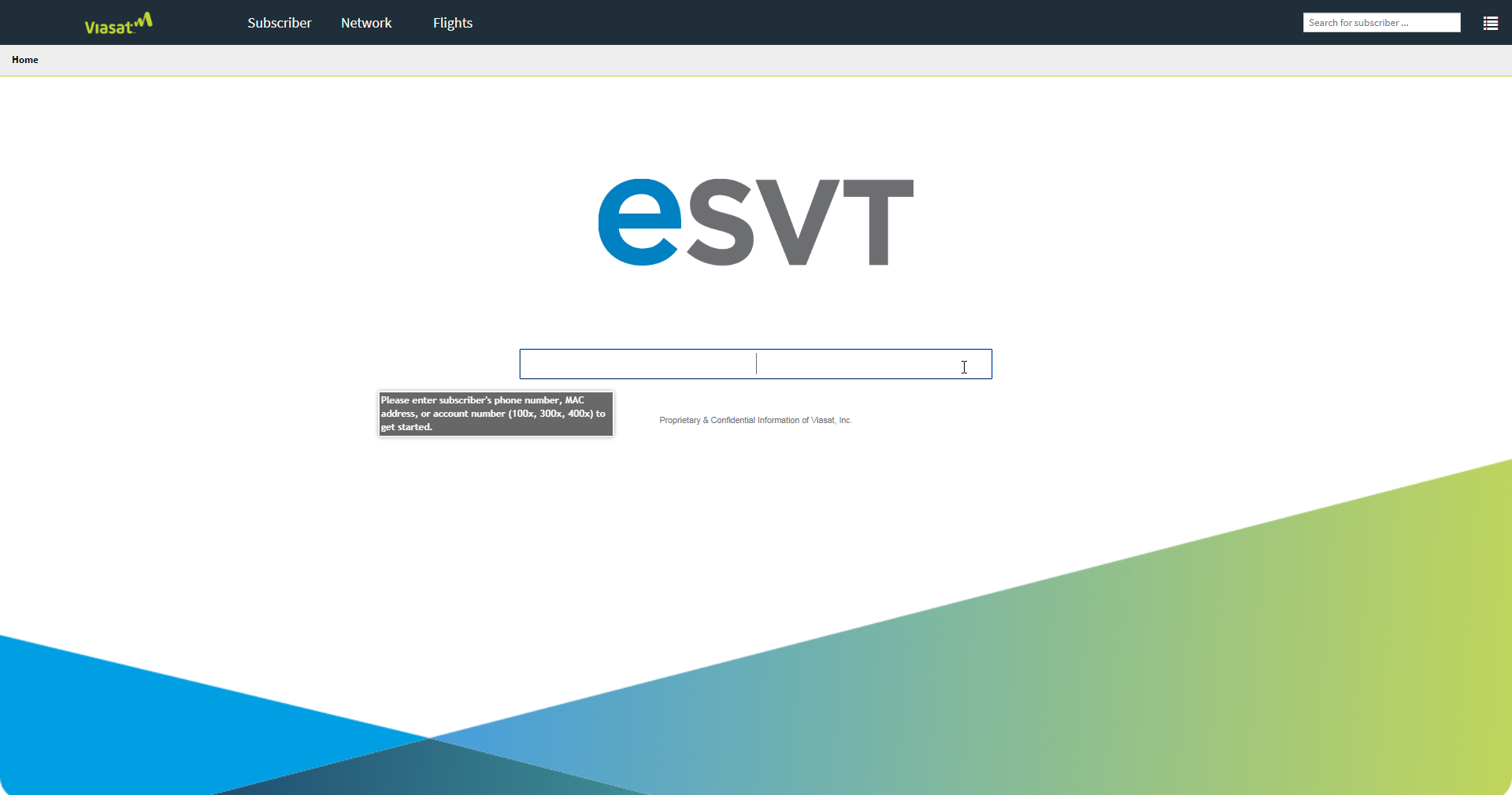The height and width of the screenshot is (795, 1512).
Task: Open the Network menu
Action: tap(366, 23)
